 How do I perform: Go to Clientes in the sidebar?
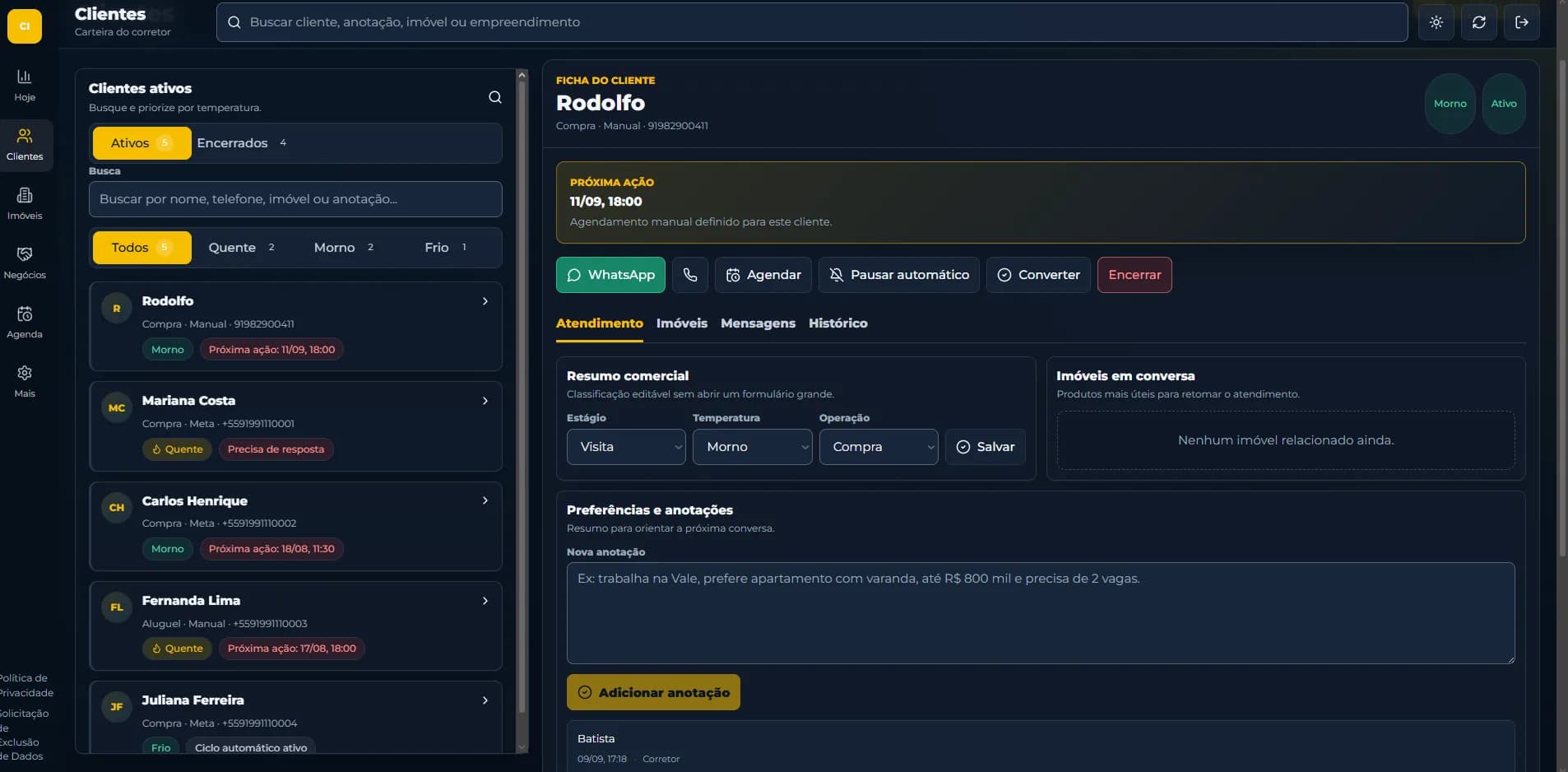(x=25, y=145)
